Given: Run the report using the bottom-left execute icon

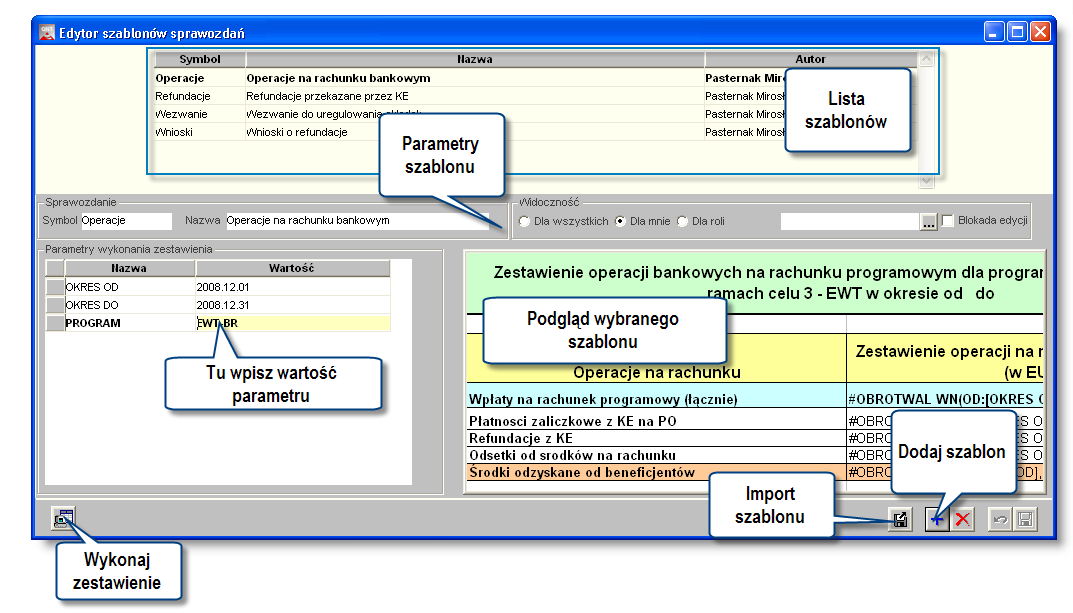Looking at the screenshot, I should pos(63,519).
